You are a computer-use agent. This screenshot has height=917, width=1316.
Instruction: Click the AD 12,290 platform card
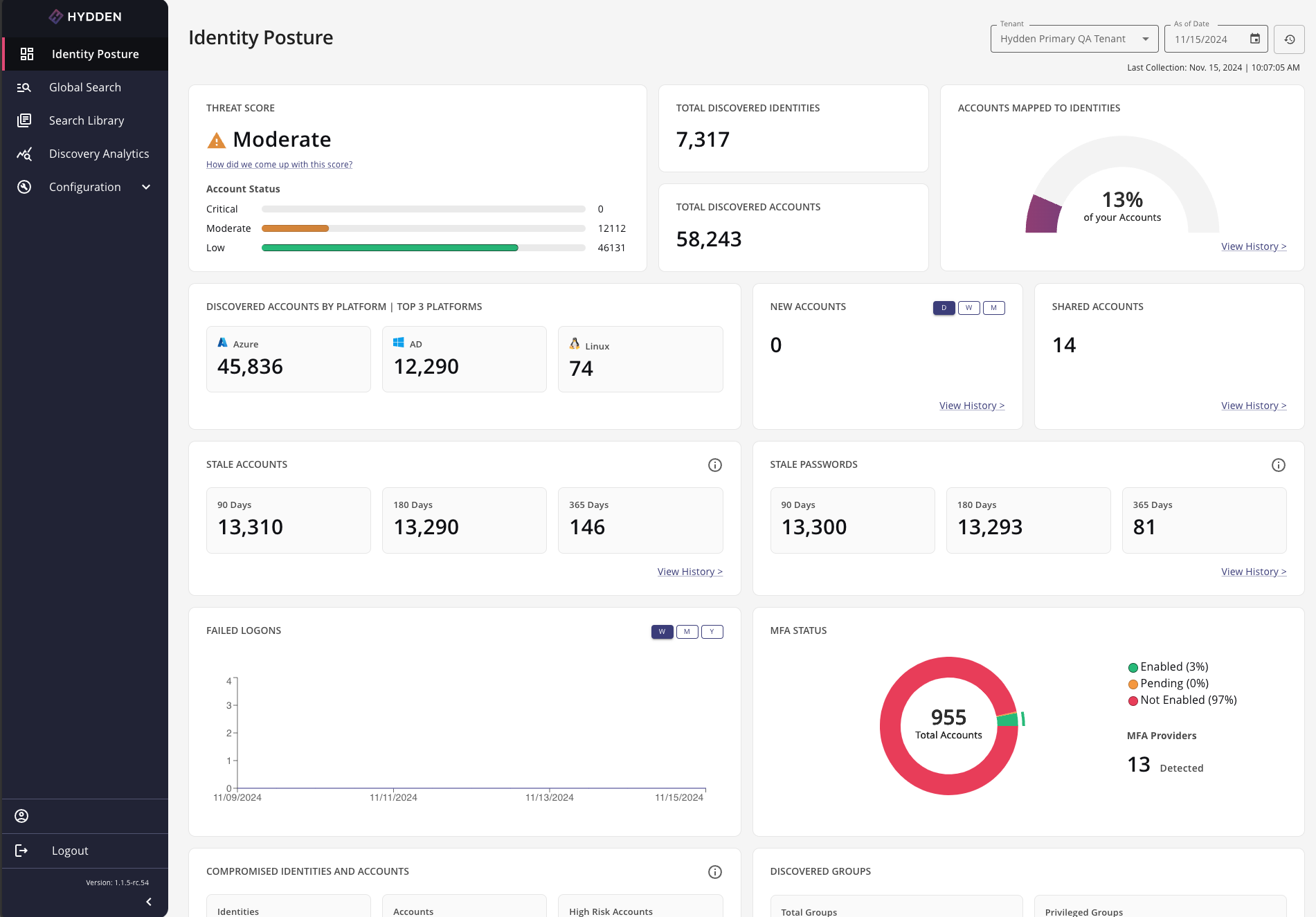coord(465,359)
